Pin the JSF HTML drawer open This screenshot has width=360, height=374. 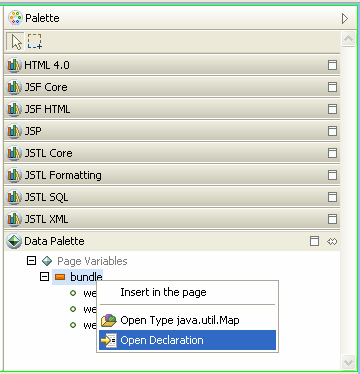point(332,109)
